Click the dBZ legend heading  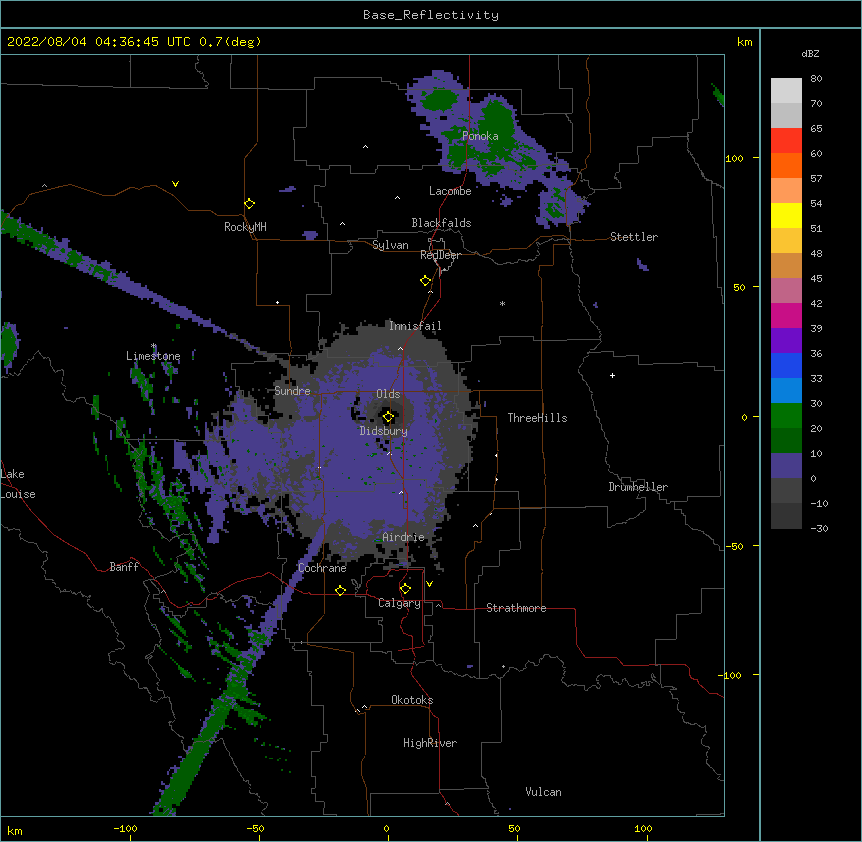(x=810, y=53)
